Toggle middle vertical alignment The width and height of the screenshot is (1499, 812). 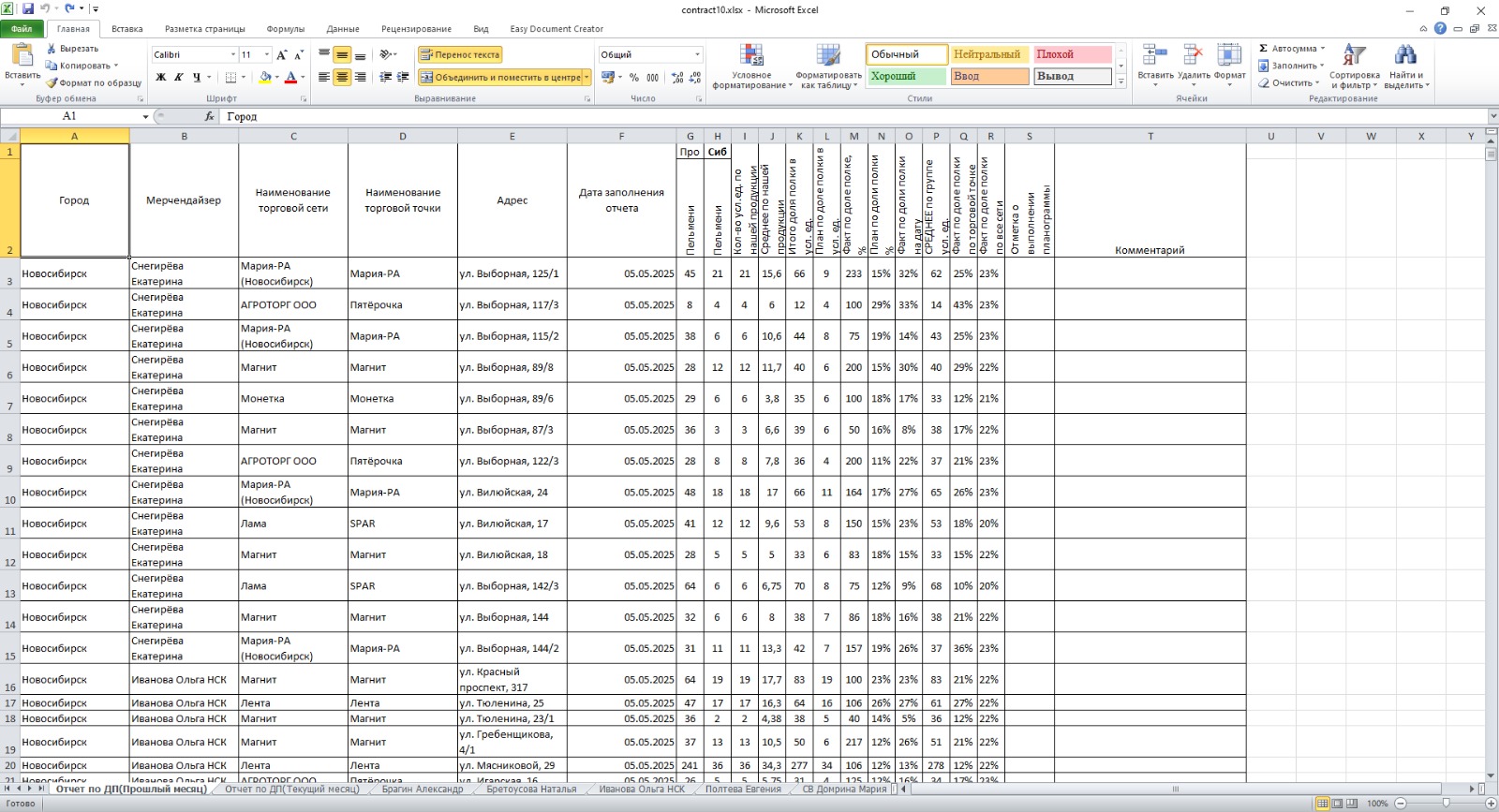click(x=342, y=55)
